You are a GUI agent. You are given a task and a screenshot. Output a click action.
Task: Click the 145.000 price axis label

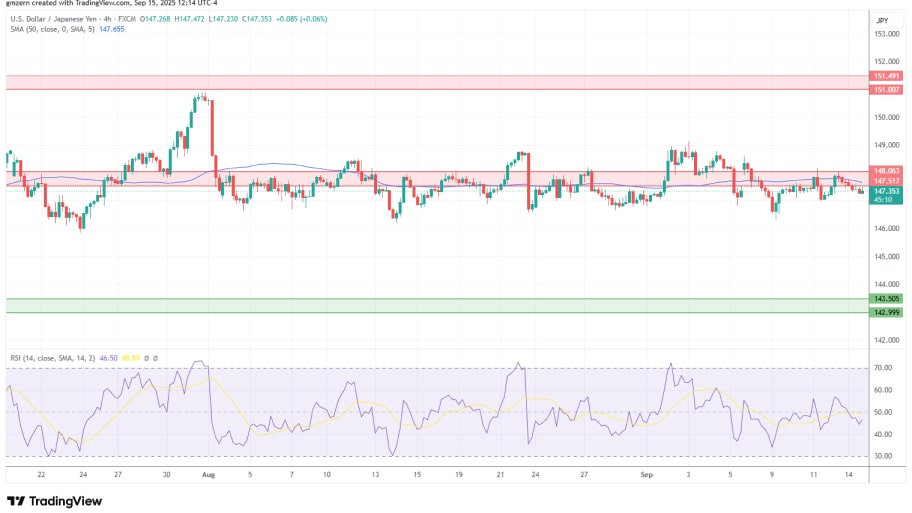click(886, 256)
